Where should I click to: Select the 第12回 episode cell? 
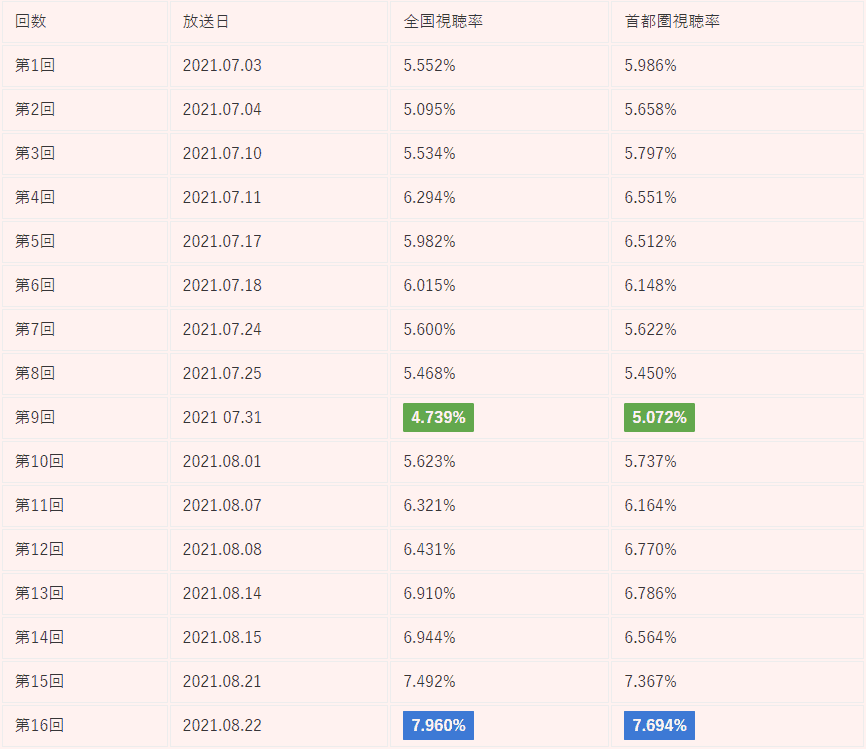[39, 549]
